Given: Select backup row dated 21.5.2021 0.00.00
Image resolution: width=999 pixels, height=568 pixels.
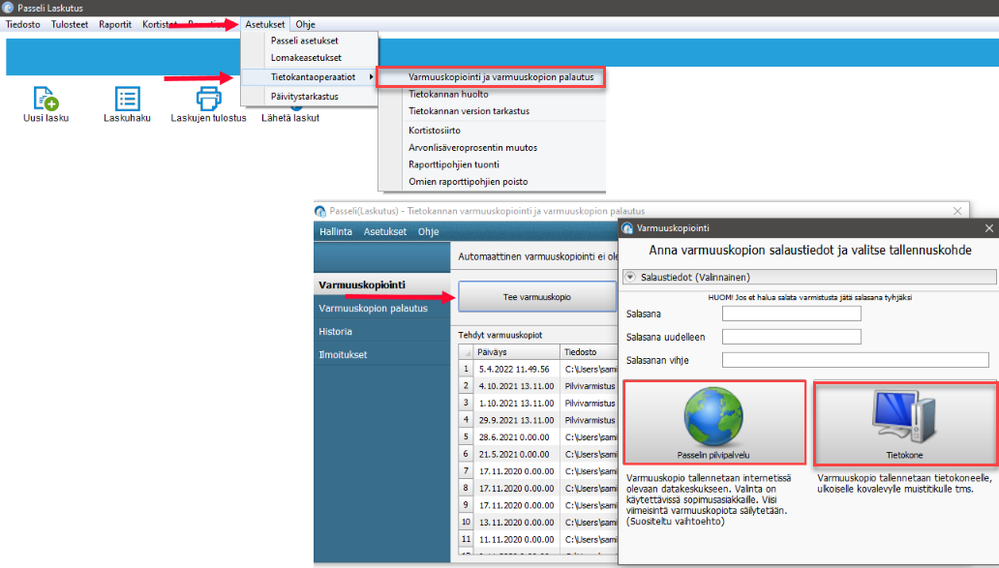Looking at the screenshot, I should [x=538, y=455].
